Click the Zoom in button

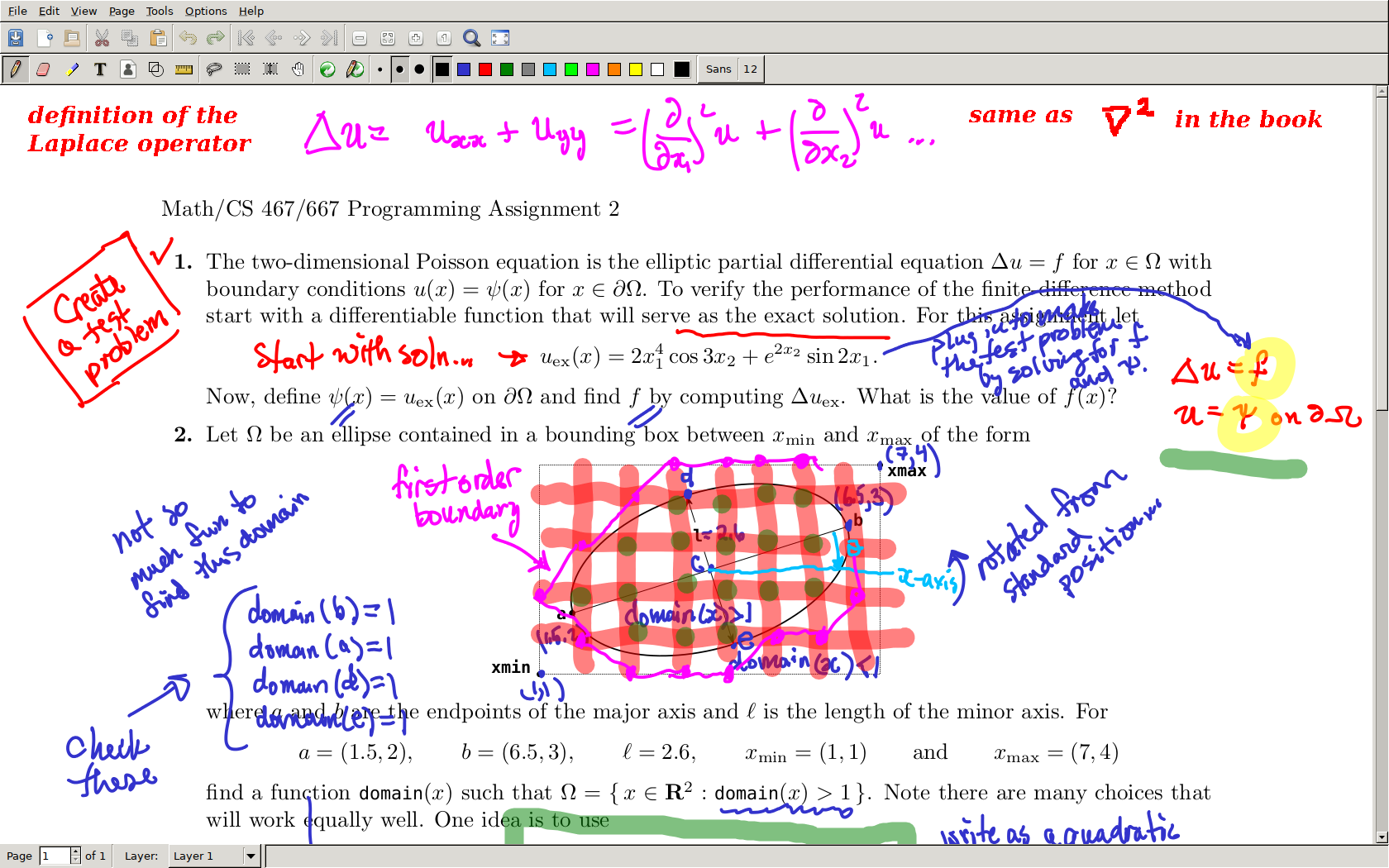(416, 38)
